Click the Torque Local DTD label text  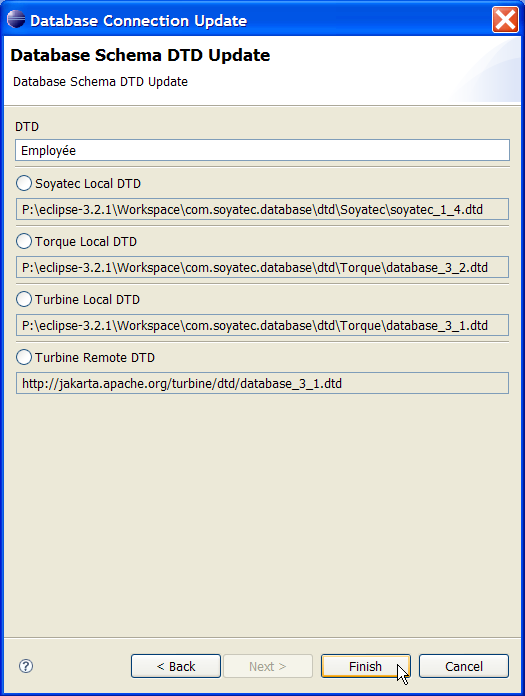coord(86,241)
